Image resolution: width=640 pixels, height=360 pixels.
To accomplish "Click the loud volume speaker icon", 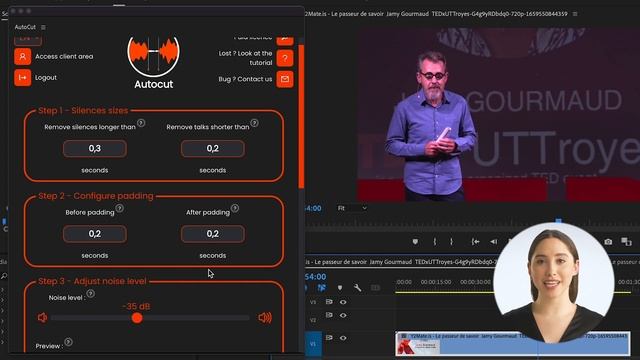I will tap(265, 318).
